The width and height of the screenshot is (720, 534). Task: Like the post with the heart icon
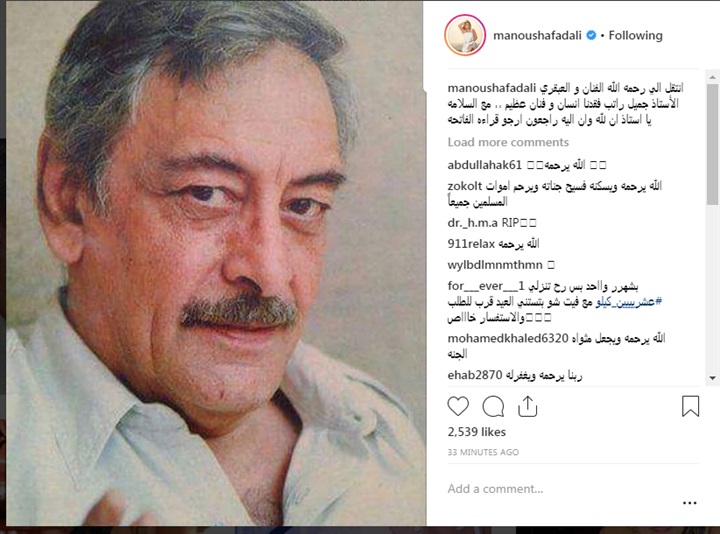coord(458,406)
